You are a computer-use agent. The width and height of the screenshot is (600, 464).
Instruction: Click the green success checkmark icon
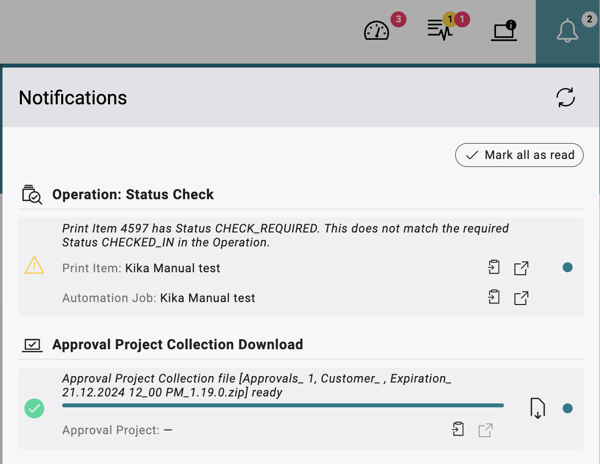point(34,408)
